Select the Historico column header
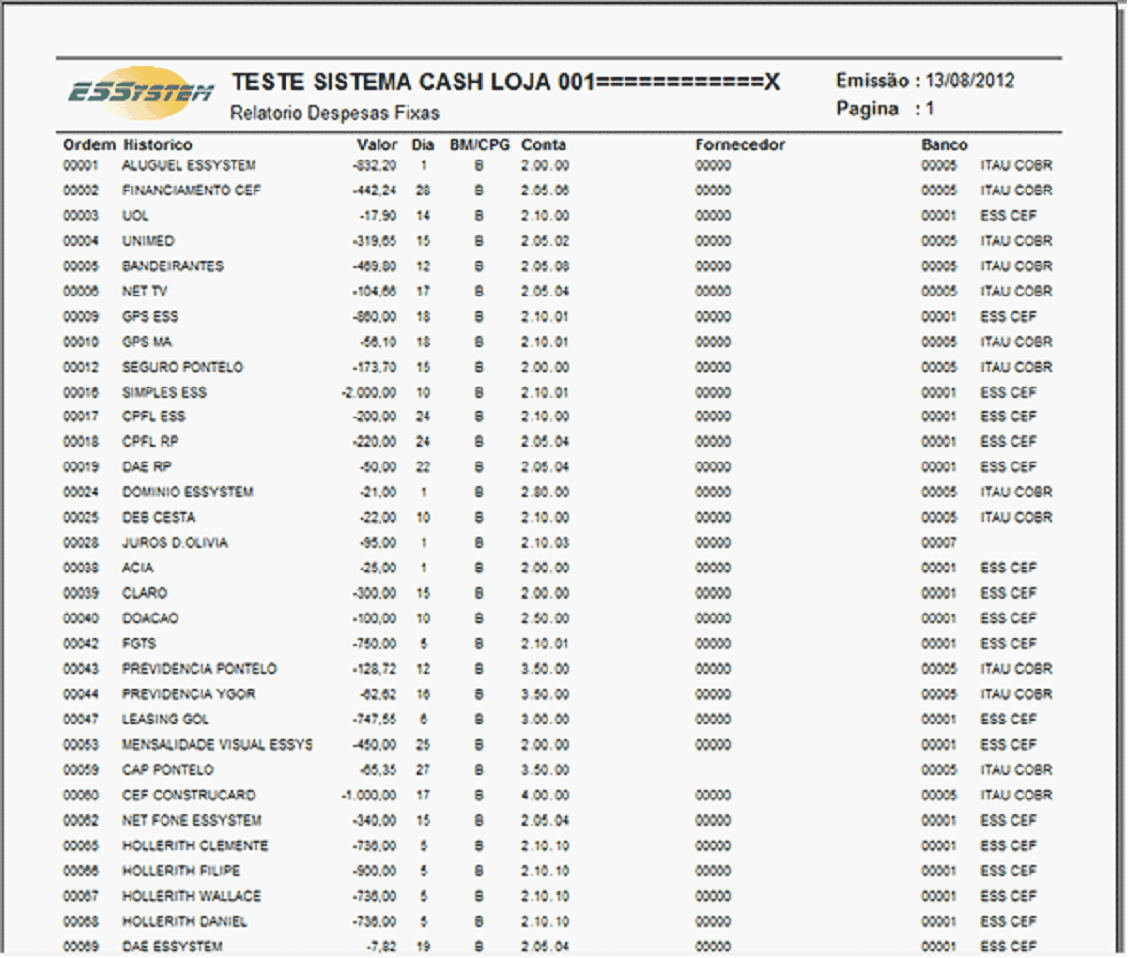 point(157,145)
